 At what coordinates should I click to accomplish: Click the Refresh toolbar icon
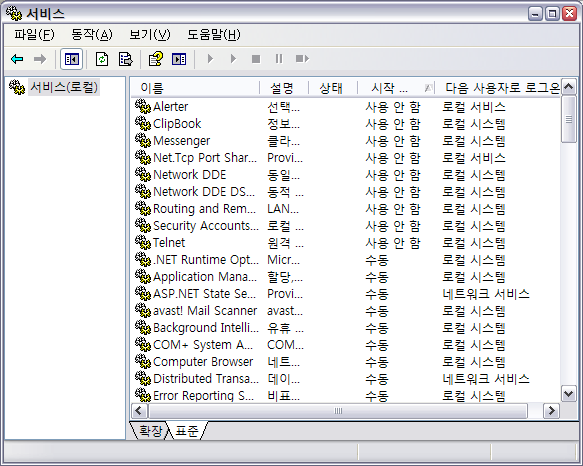(102, 59)
